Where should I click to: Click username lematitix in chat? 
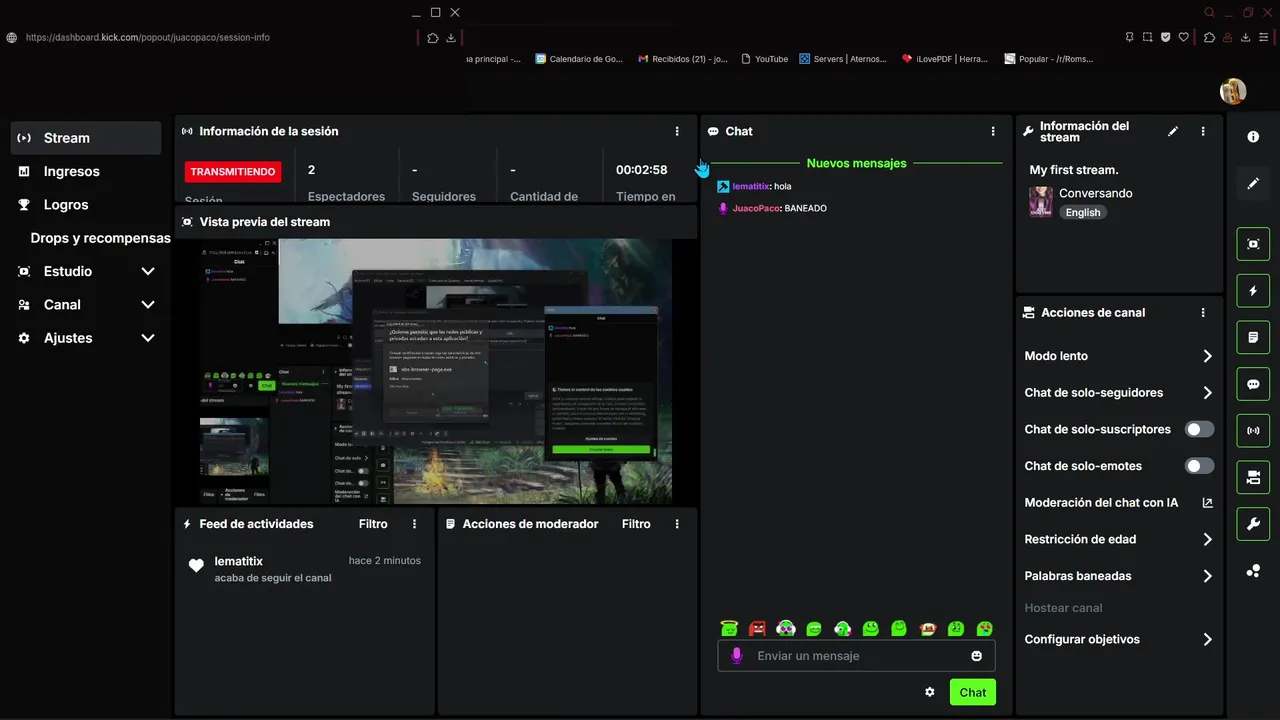[x=751, y=186]
